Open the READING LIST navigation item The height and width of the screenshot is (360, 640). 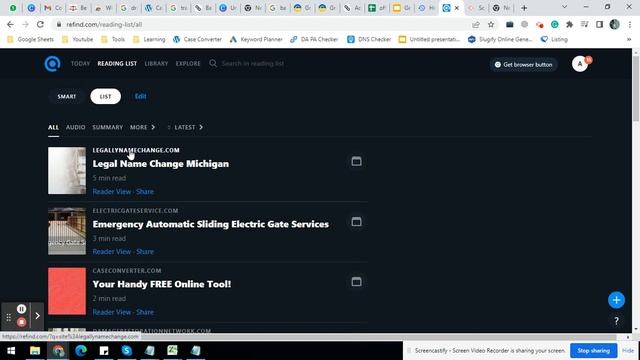117,64
